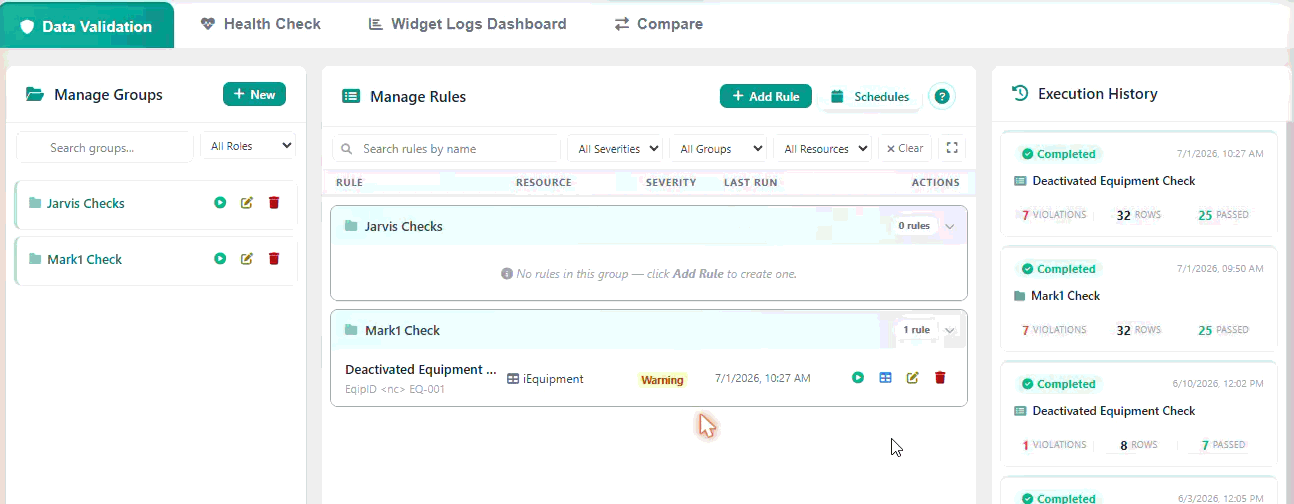The width and height of the screenshot is (1294, 504).
Task: Open the All Resources filter
Action: tap(823, 149)
